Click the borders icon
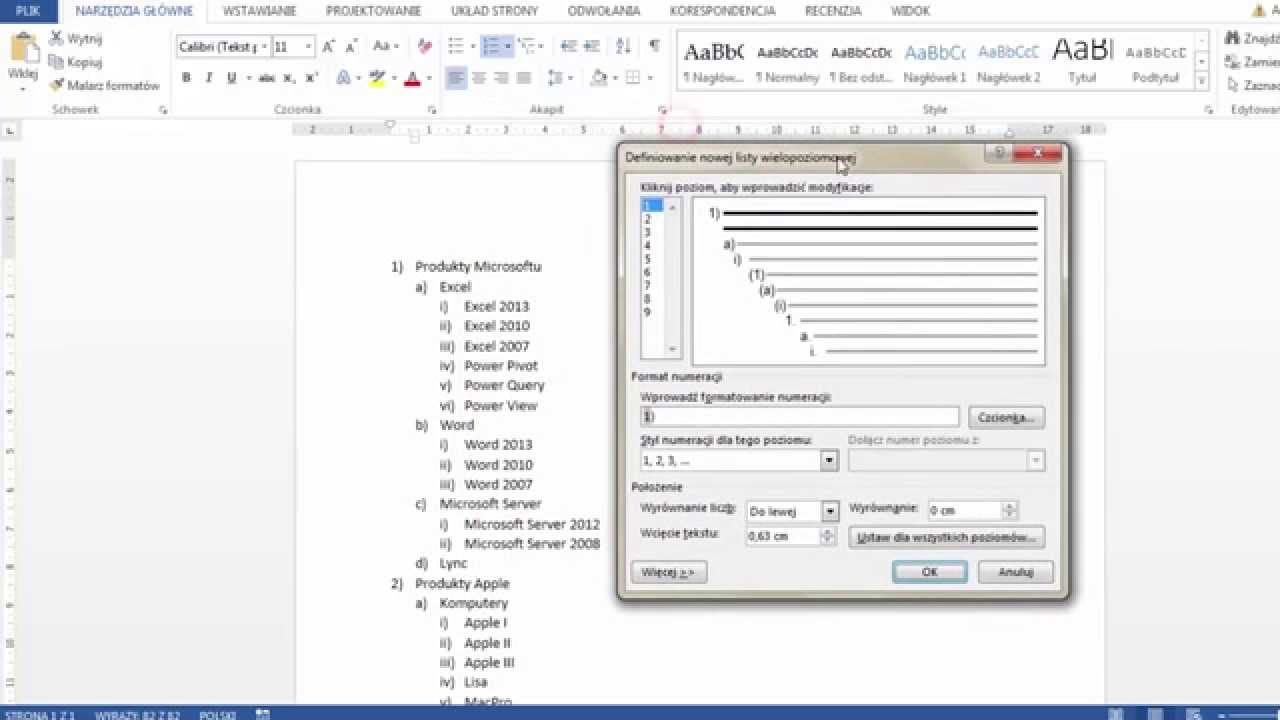The image size is (1280, 720). point(632,78)
